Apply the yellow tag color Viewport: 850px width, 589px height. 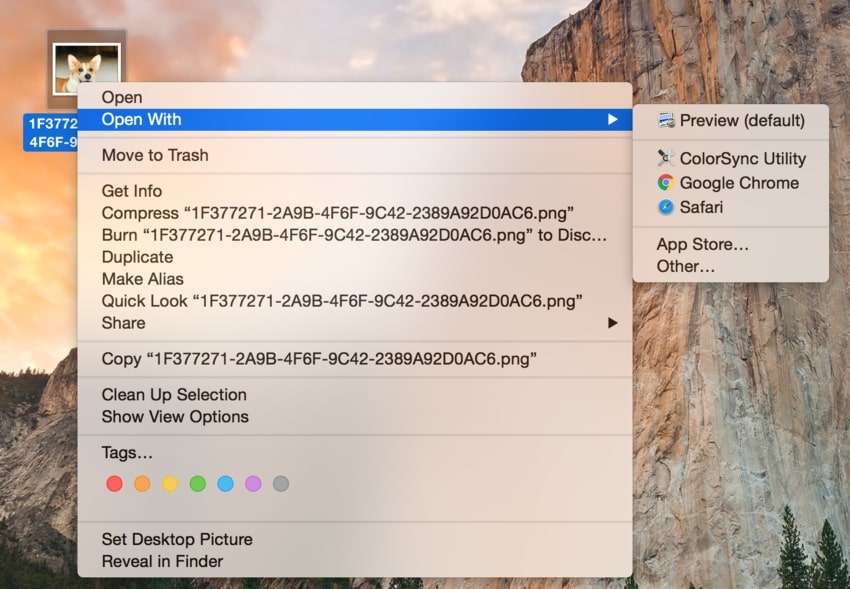pyautogui.click(x=170, y=484)
